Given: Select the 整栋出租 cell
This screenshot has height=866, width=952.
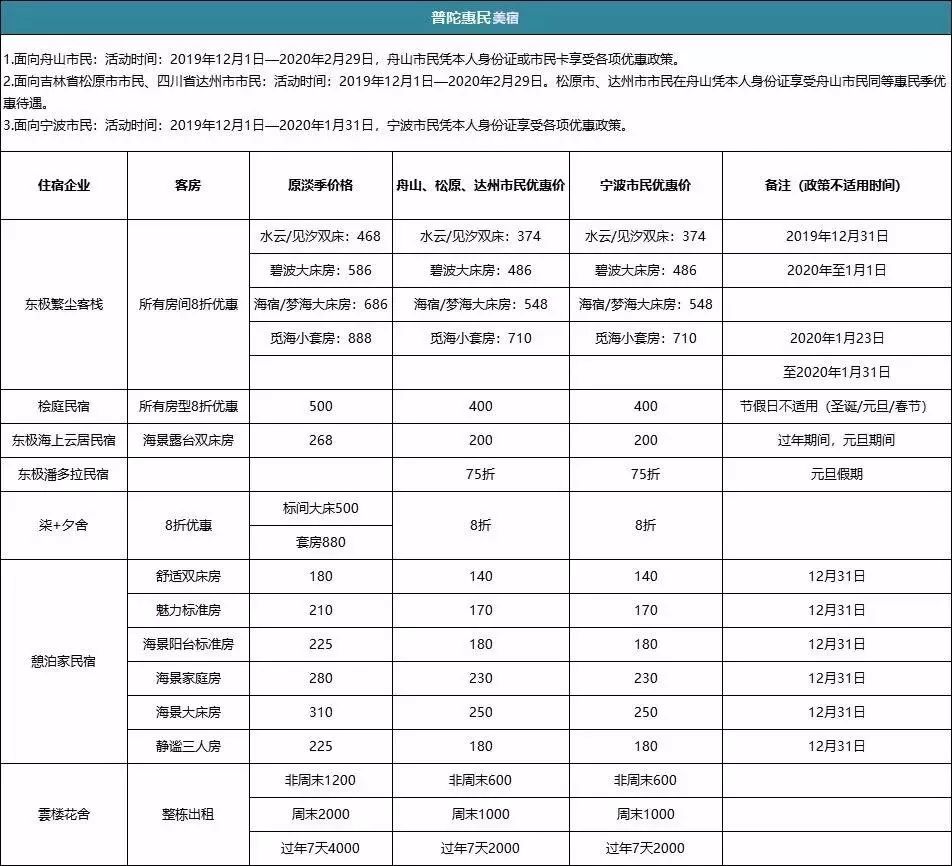Looking at the screenshot, I should (185, 813).
